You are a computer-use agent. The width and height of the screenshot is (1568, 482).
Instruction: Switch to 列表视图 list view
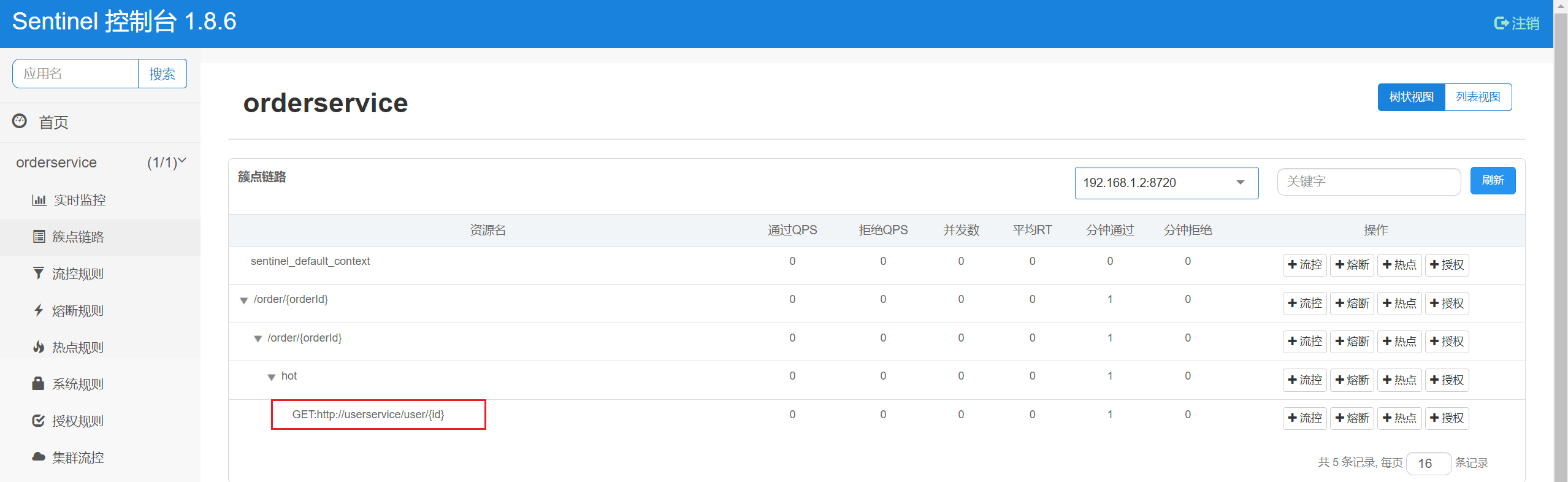point(1478,97)
